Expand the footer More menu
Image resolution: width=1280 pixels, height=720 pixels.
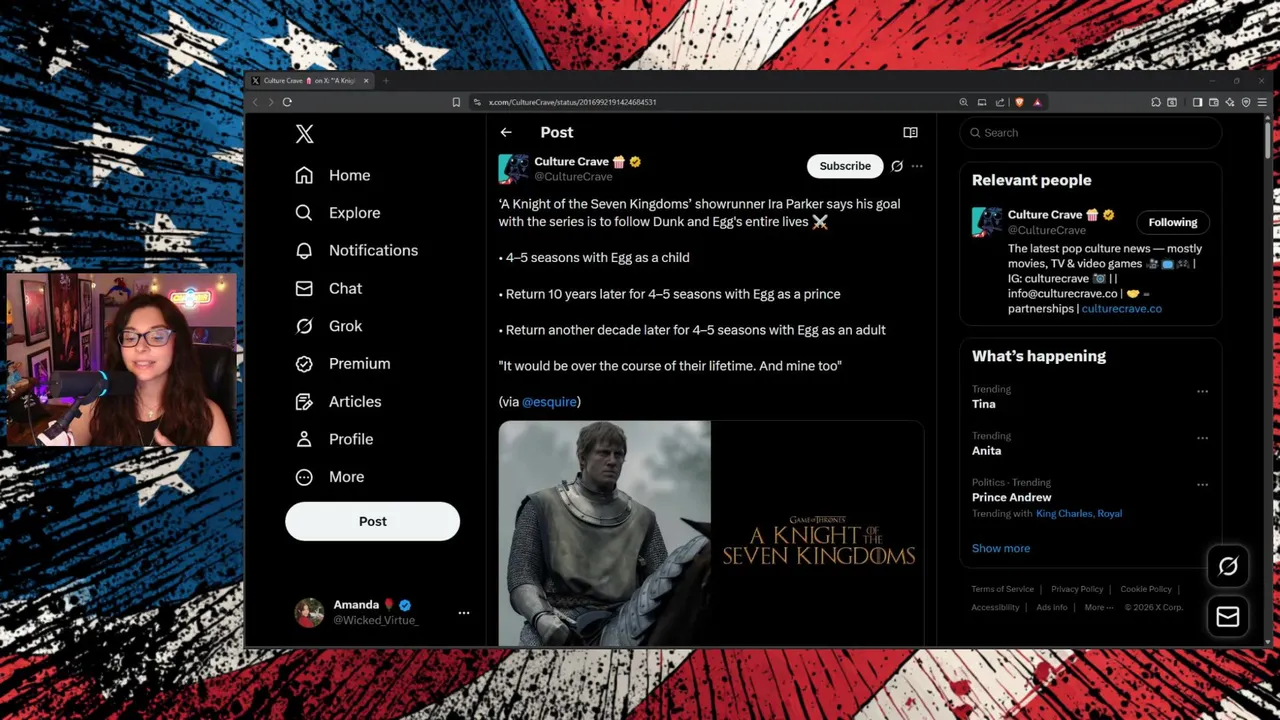pos(1098,607)
